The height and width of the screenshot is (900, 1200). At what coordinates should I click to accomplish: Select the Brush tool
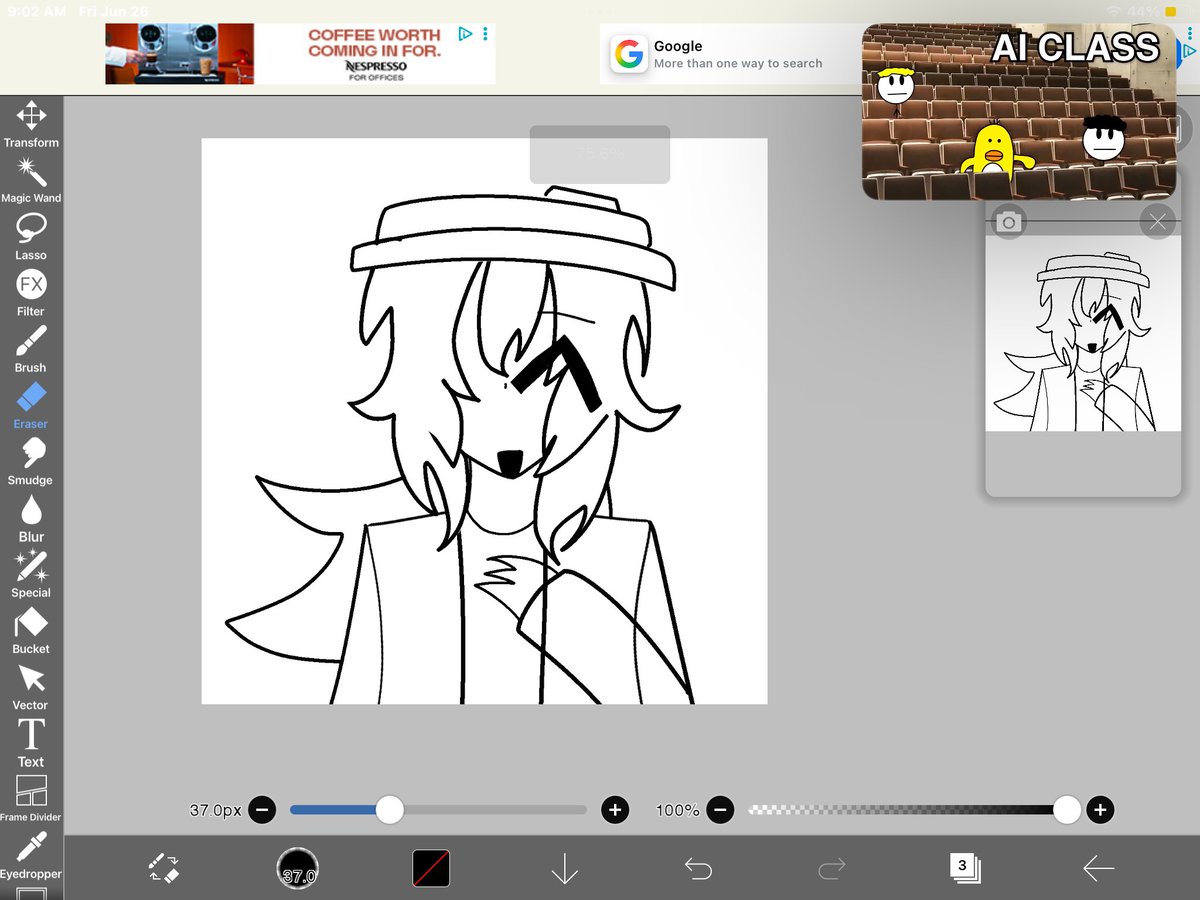pyautogui.click(x=31, y=349)
